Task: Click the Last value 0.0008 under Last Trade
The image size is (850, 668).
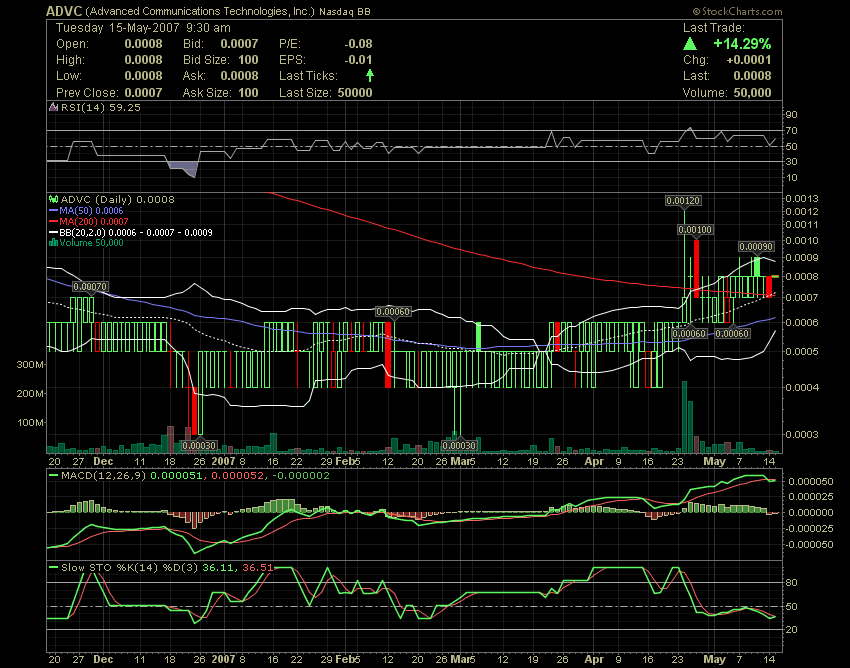Action: [752, 75]
